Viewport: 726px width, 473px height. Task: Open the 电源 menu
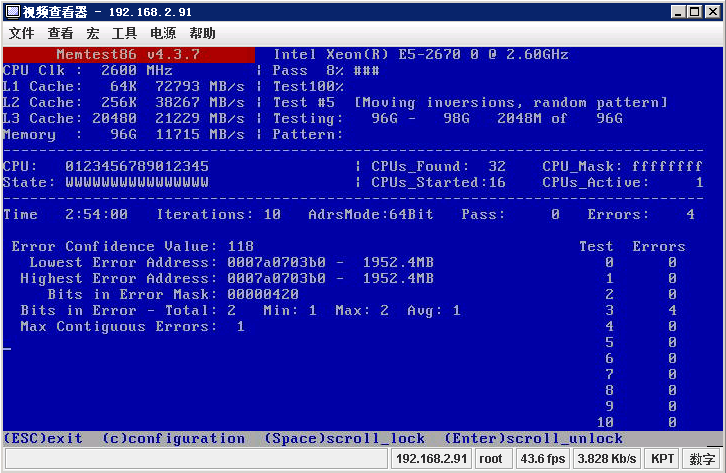tap(163, 33)
